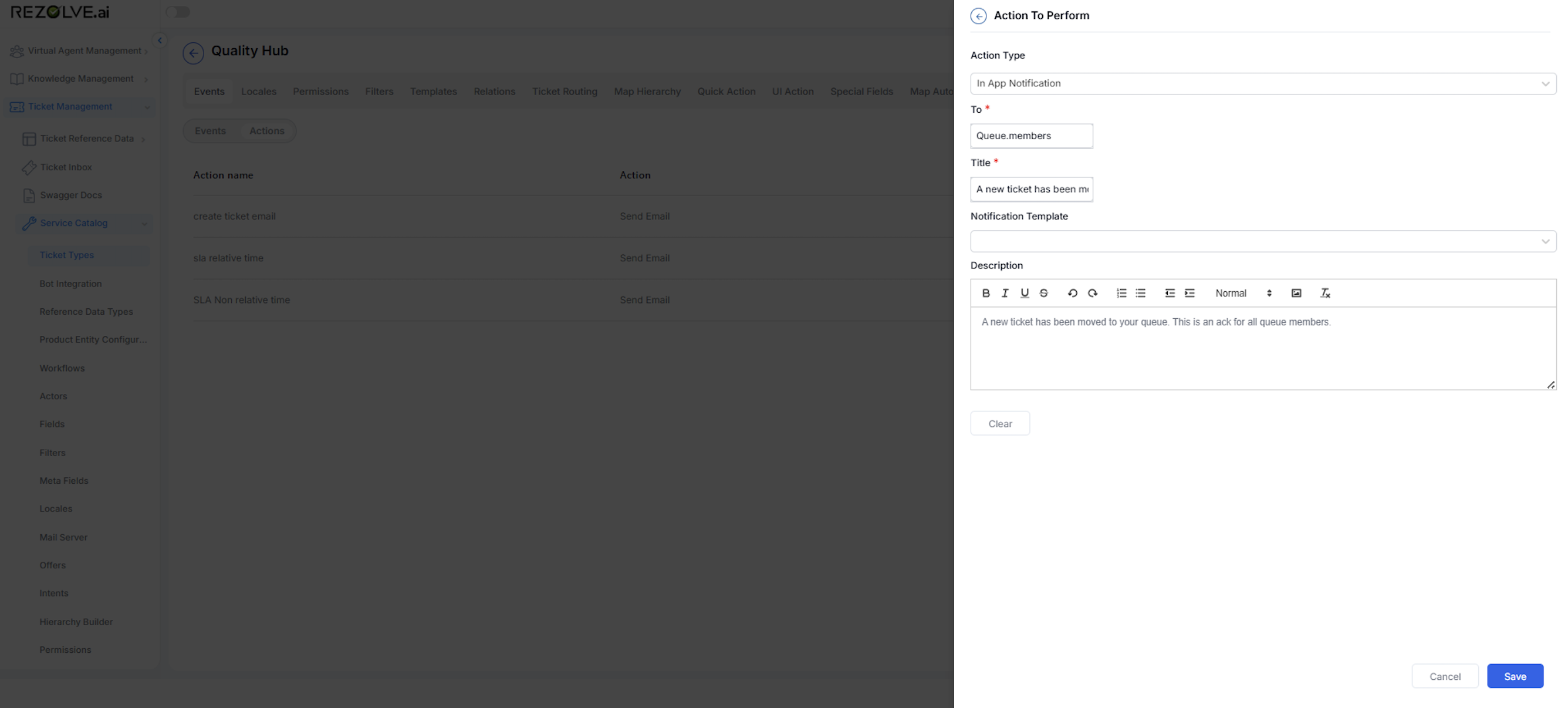Insert a bullet list in the description
The height and width of the screenshot is (708, 1568).
coord(1140,293)
